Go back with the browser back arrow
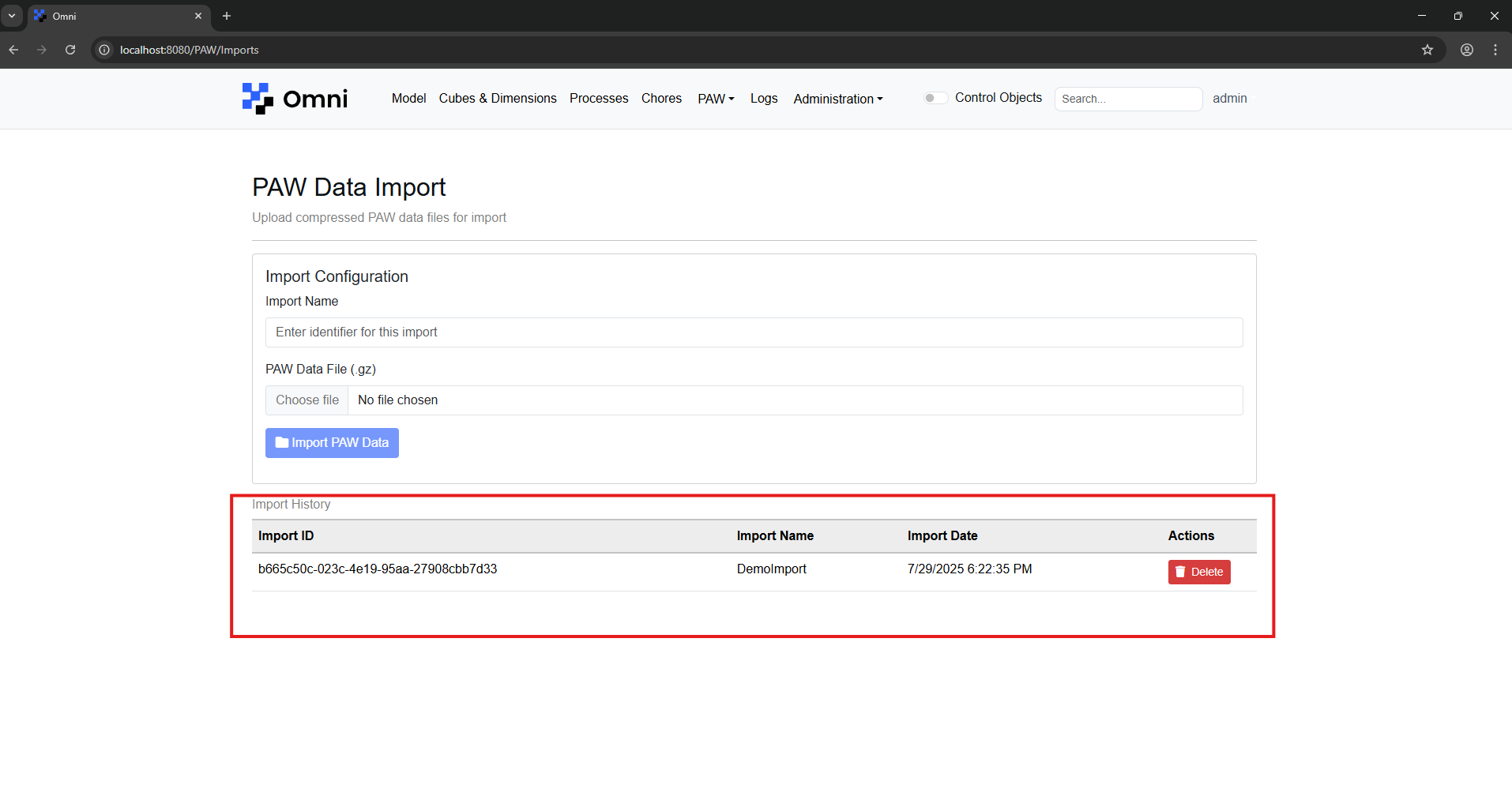This screenshot has width=1512, height=811. tap(13, 50)
